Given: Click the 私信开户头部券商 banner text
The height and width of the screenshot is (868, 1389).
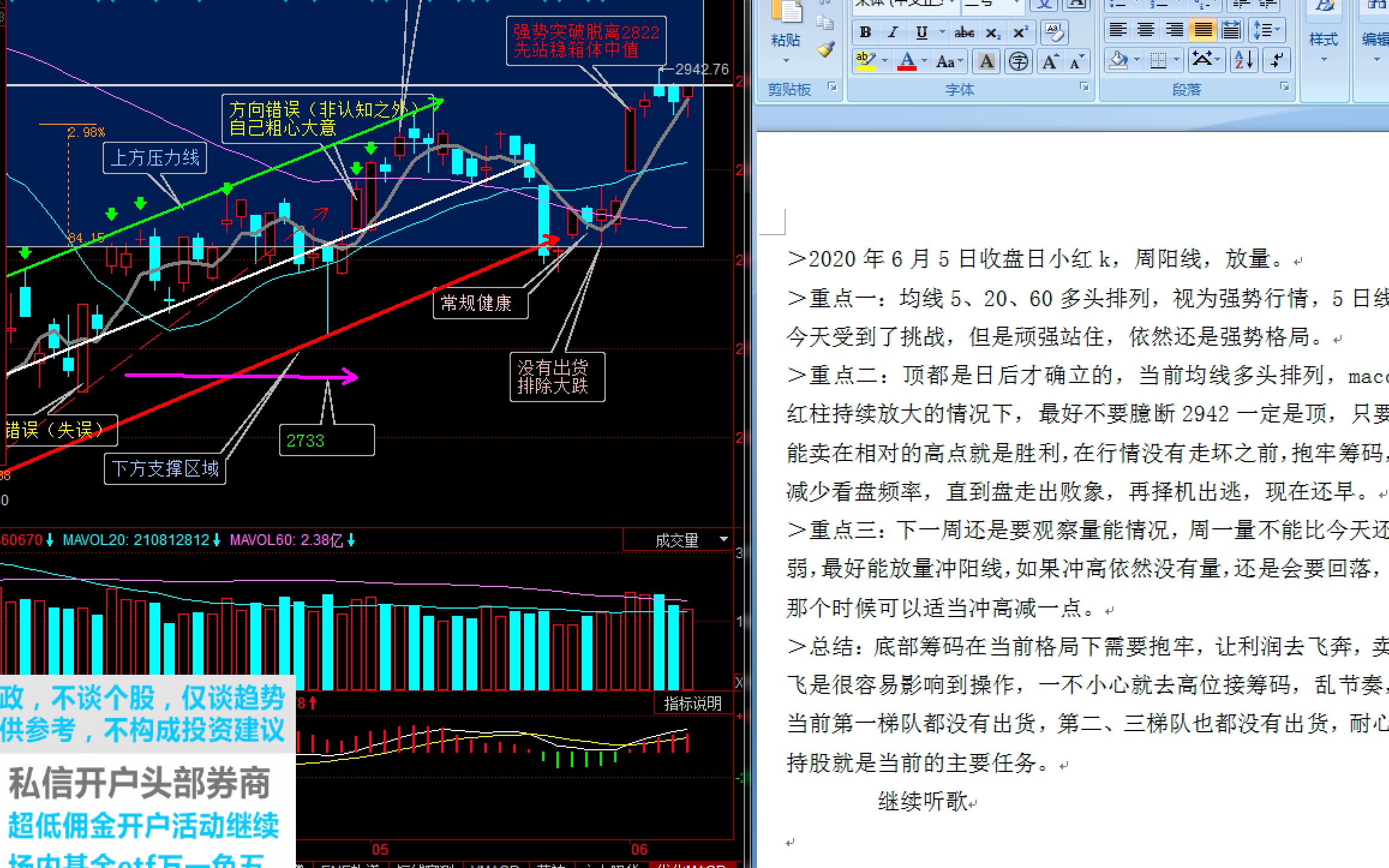Looking at the screenshot, I should point(139,783).
